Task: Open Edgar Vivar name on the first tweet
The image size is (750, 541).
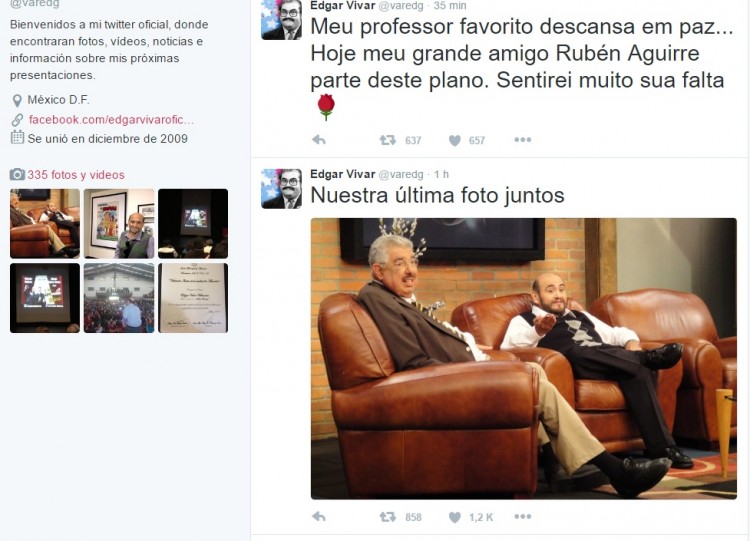Action: pos(342,5)
